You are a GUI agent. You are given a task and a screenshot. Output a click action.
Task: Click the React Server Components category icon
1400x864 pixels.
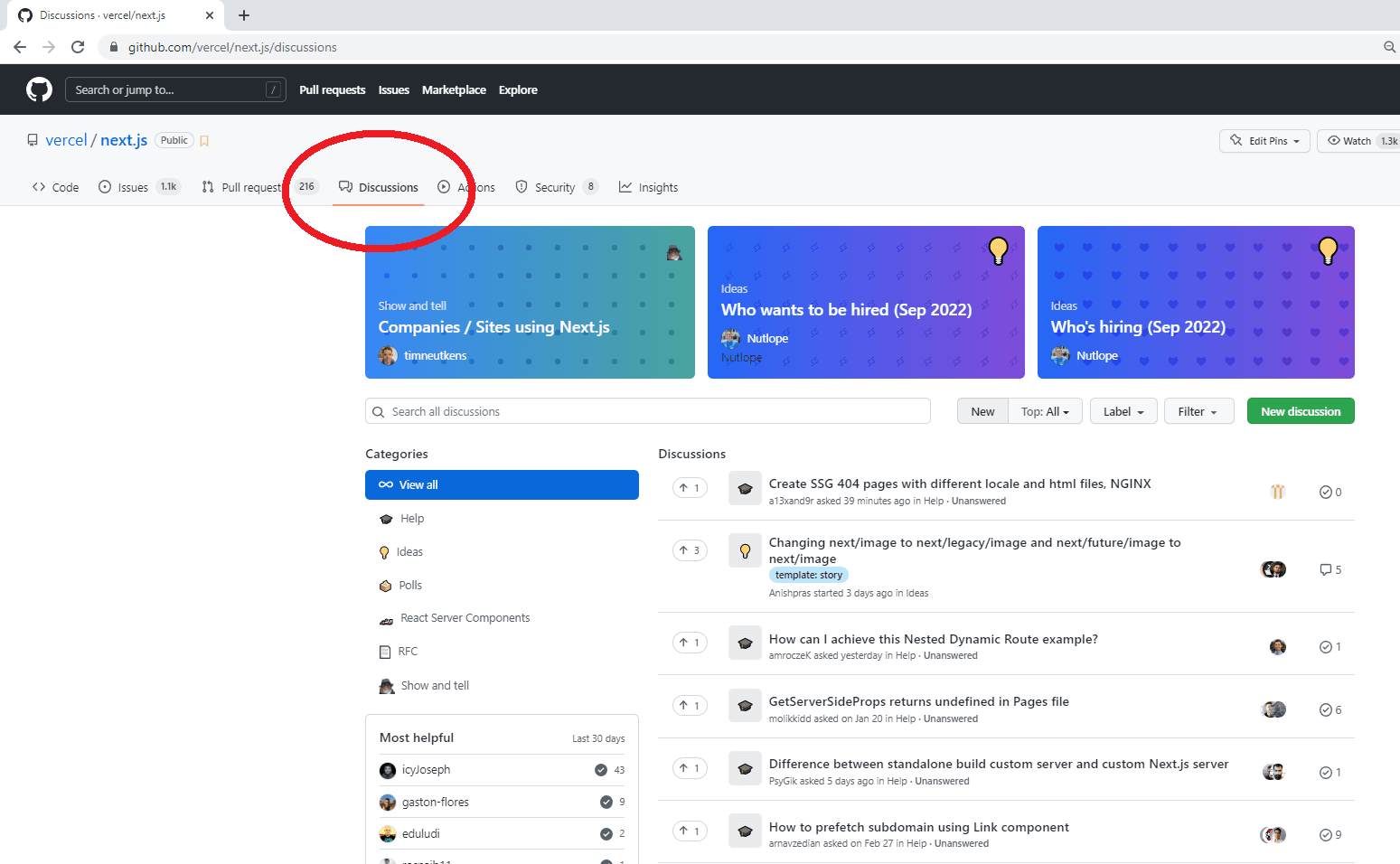pos(386,617)
